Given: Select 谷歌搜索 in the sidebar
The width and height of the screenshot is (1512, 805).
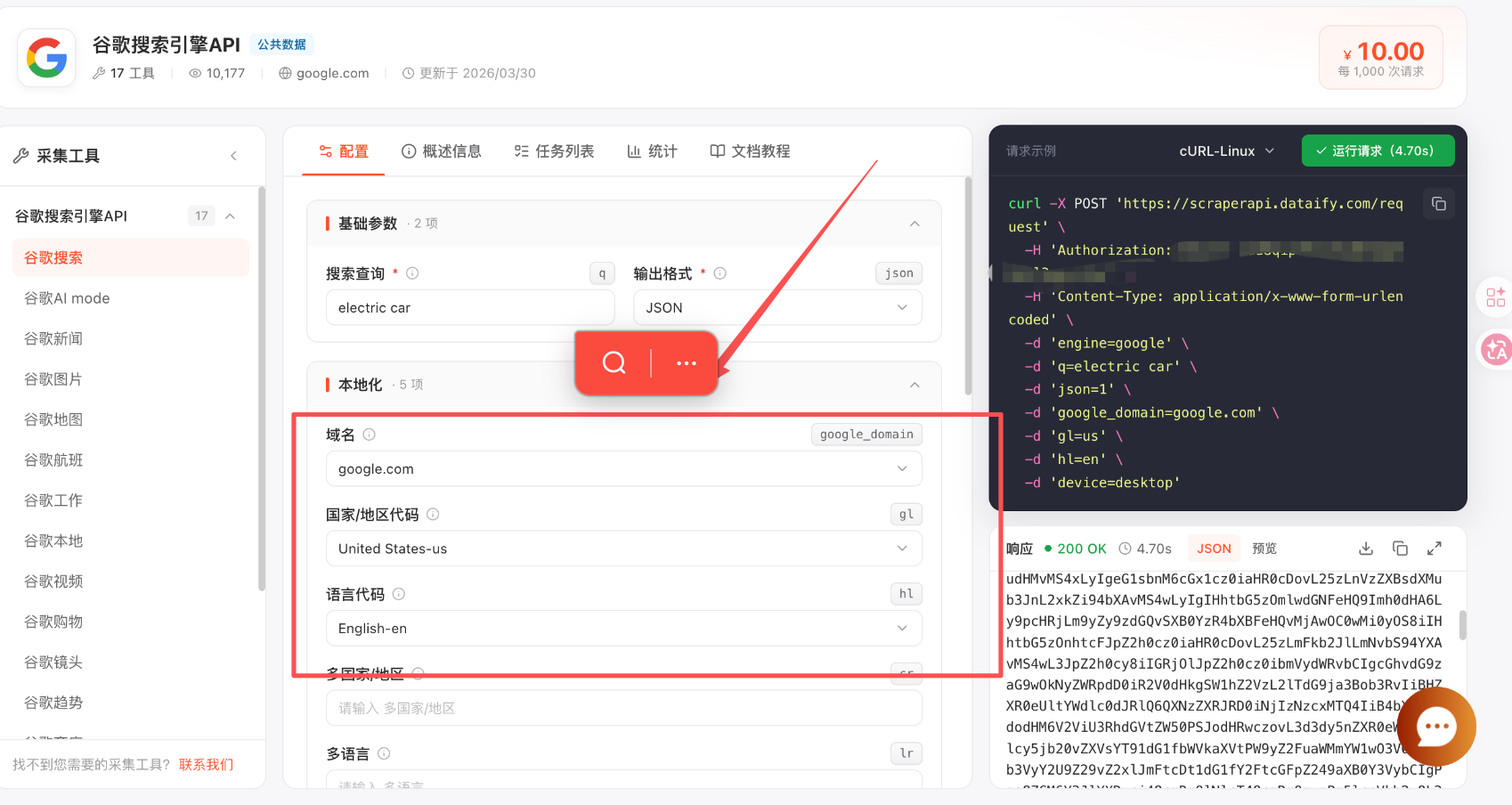Looking at the screenshot, I should [x=131, y=258].
